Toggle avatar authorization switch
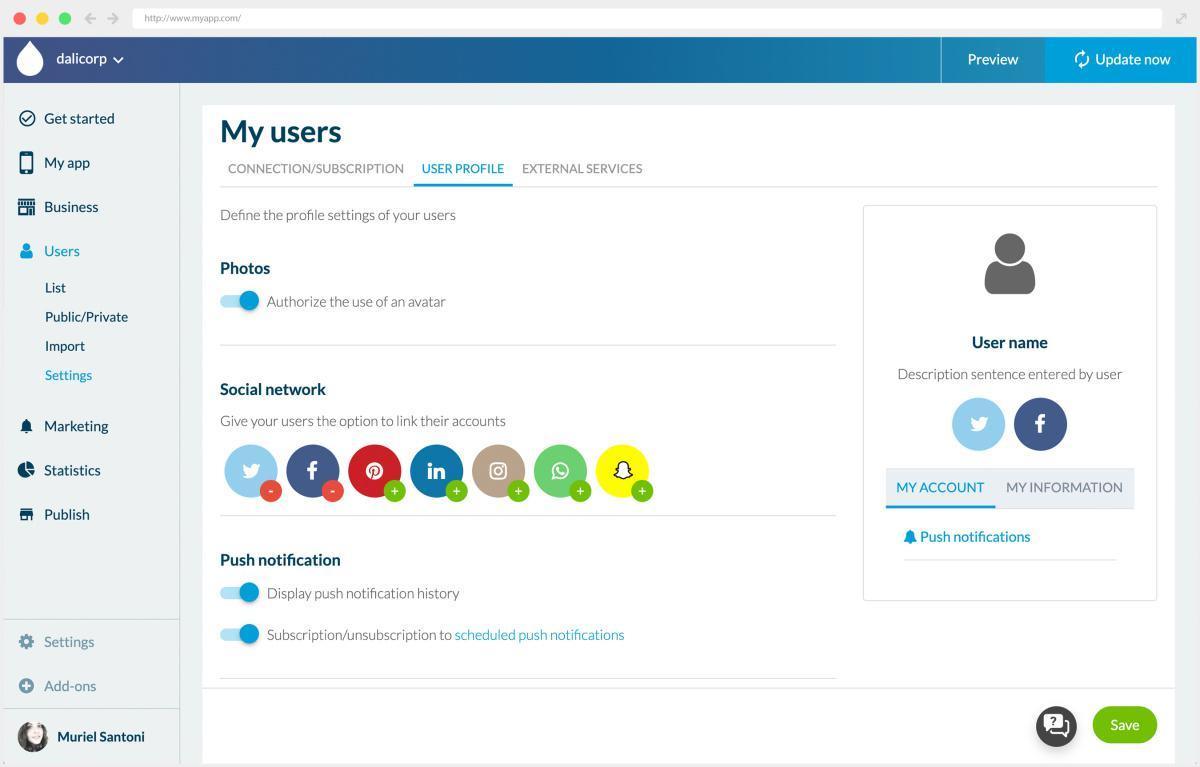This screenshot has height=767, width=1200. click(x=240, y=301)
